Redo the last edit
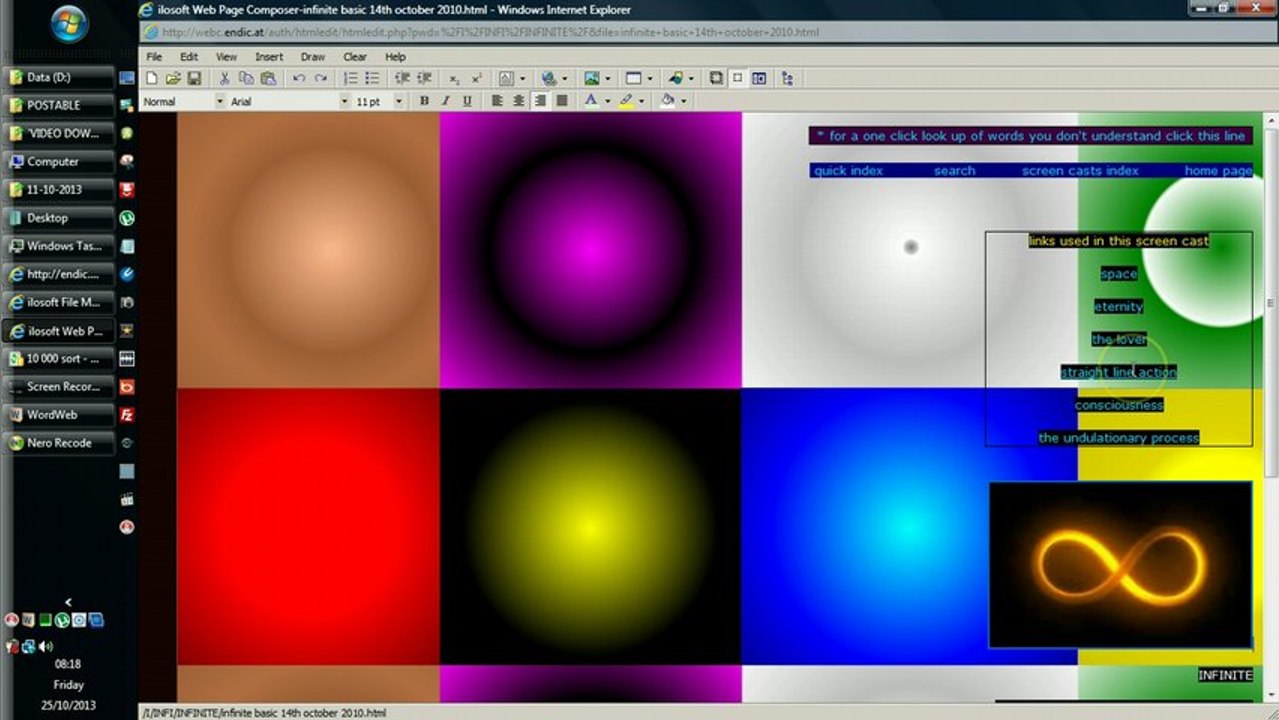1279x720 pixels. click(320, 78)
